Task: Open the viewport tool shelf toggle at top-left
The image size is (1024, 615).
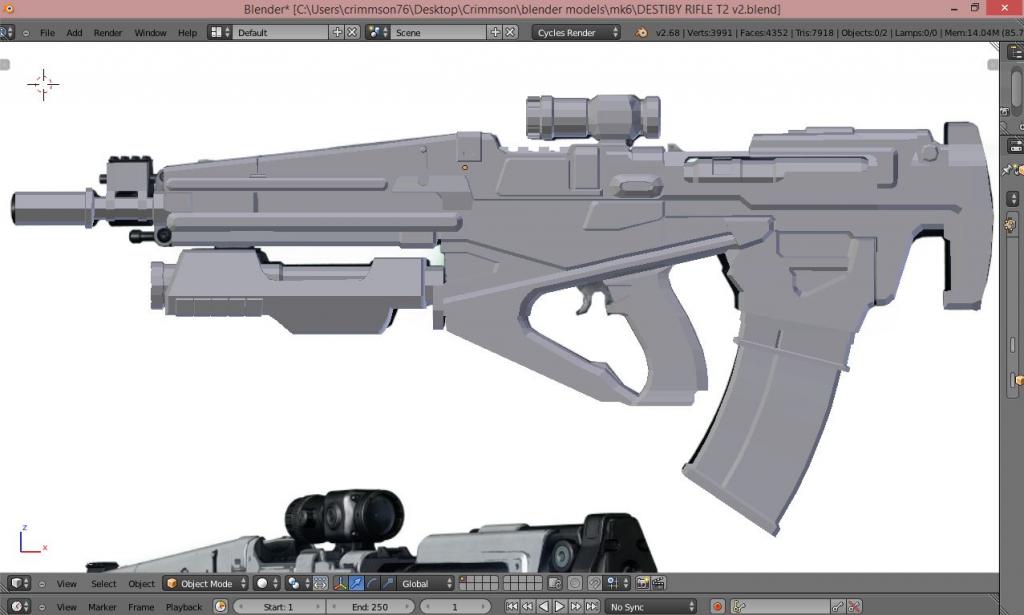Action: coord(5,65)
